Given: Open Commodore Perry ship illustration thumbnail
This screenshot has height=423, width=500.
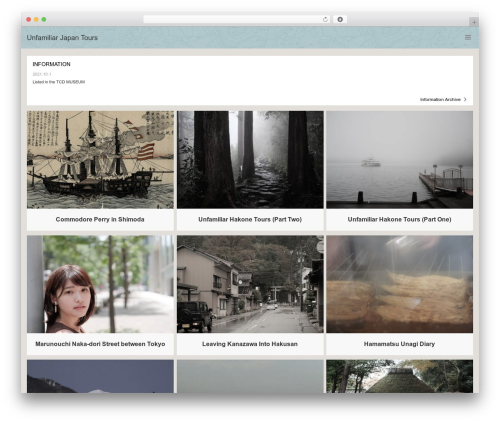Looking at the screenshot, I should click(x=100, y=160).
